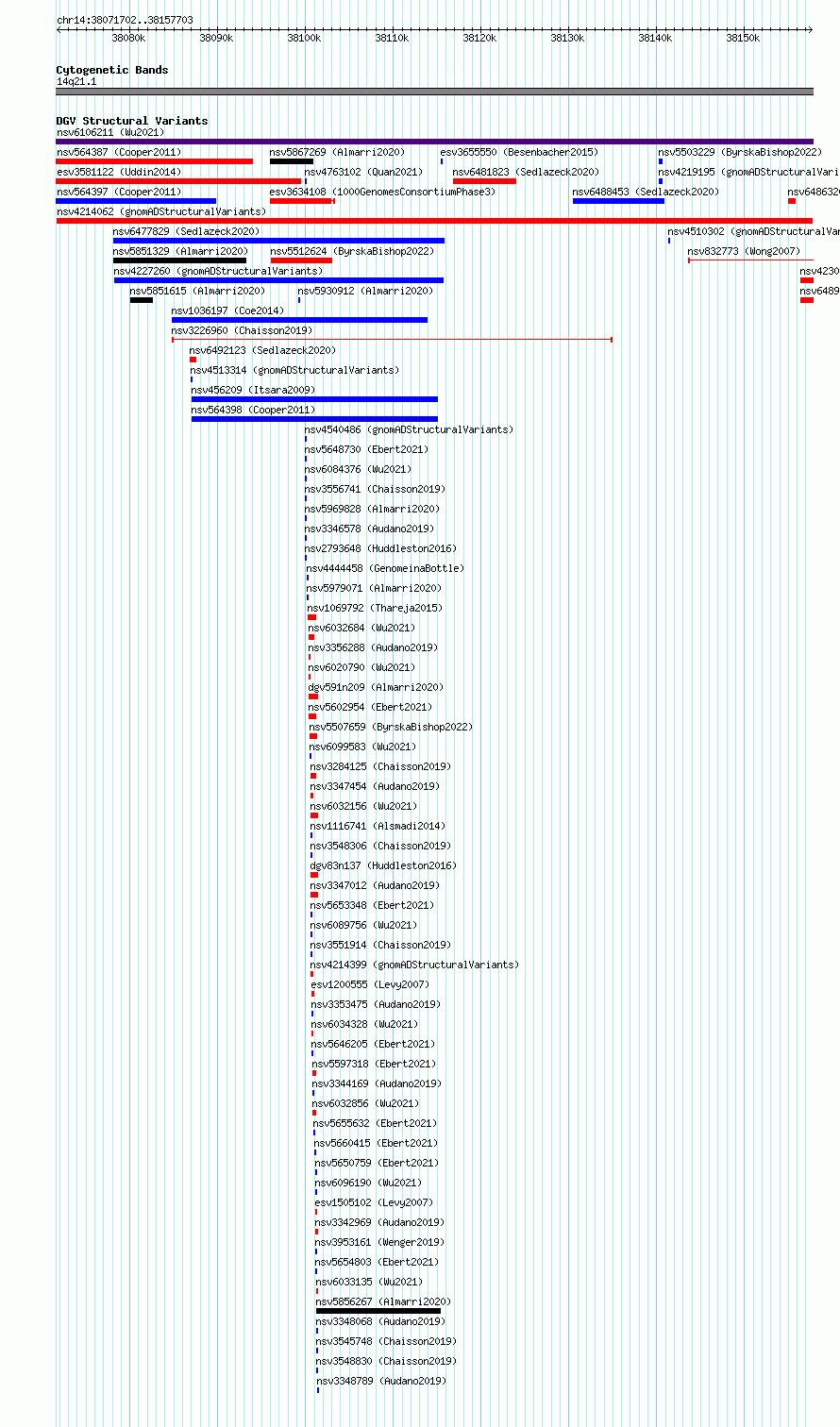Viewport: 840px width, 1427px height.
Task: Open the nsv5503229 (ByrskaBishop2022) label
Action: click(x=740, y=152)
